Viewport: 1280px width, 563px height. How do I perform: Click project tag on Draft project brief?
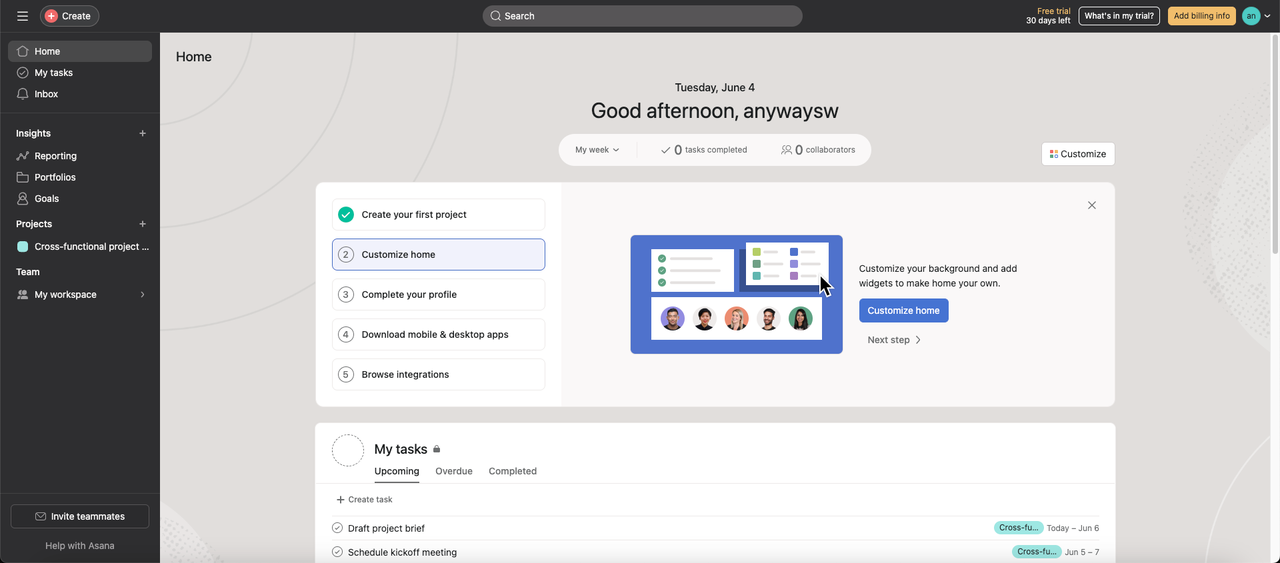(1019, 527)
